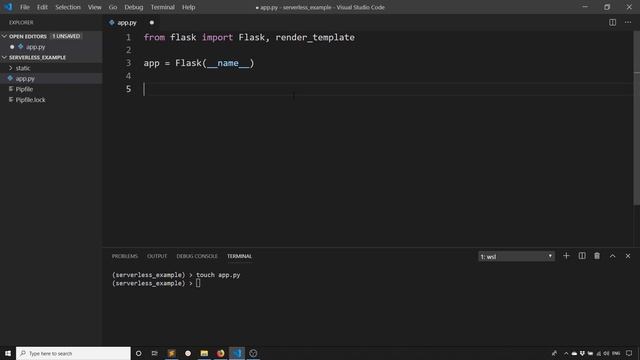Image resolution: width=640 pixels, height=360 pixels.
Task: Switch to the Problems panel tab
Action: click(x=125, y=256)
